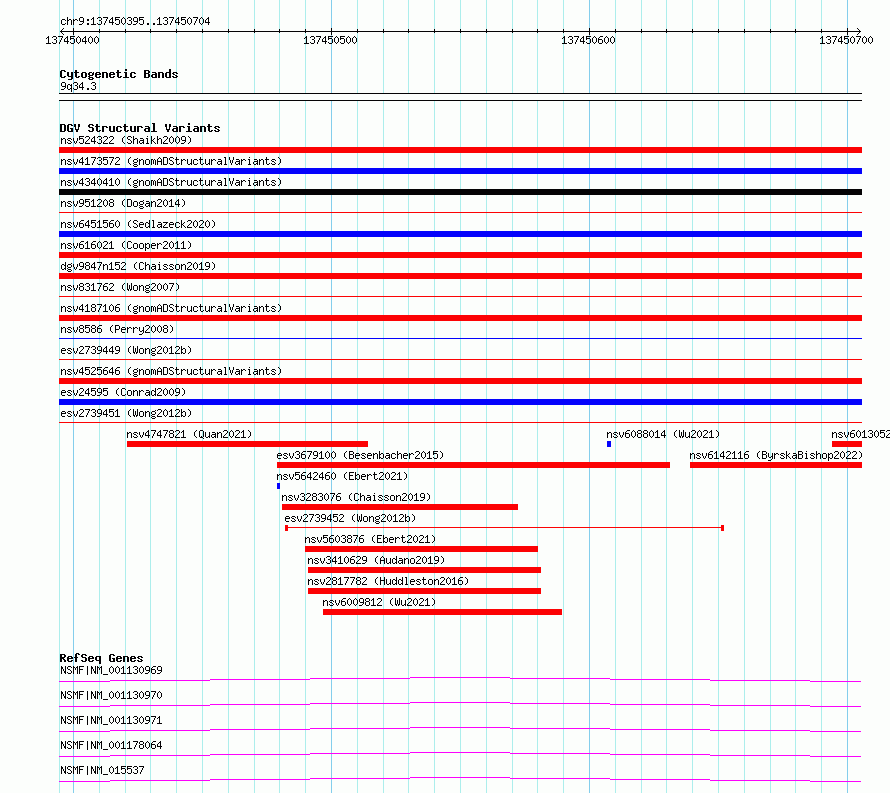Open the NSMF|NM_001178064 transcript label
Screen dimensions: 890x793
click(111, 745)
